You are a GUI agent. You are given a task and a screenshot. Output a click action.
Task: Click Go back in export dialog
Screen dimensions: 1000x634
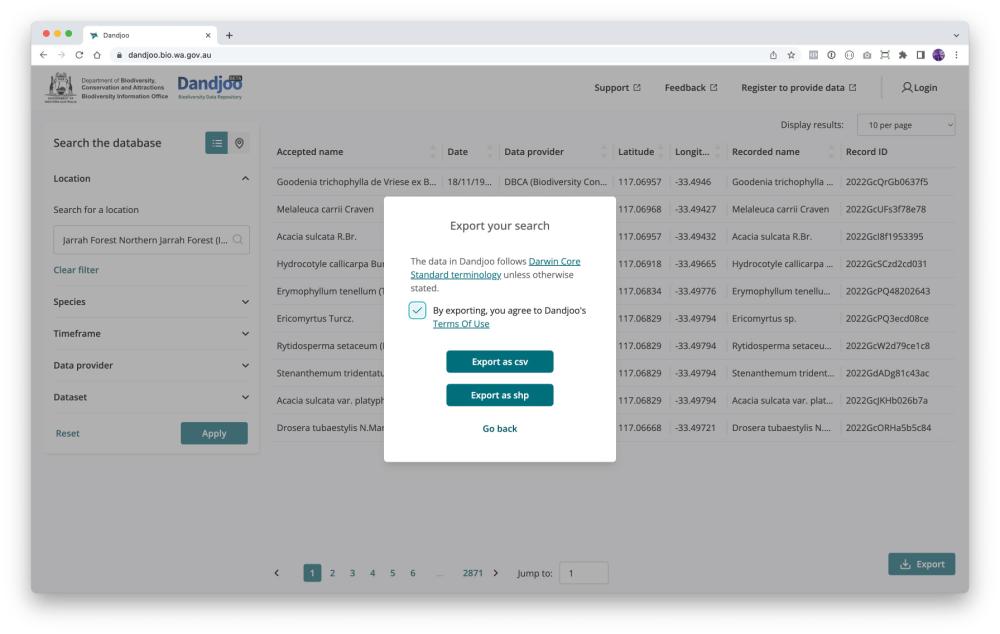click(499, 429)
